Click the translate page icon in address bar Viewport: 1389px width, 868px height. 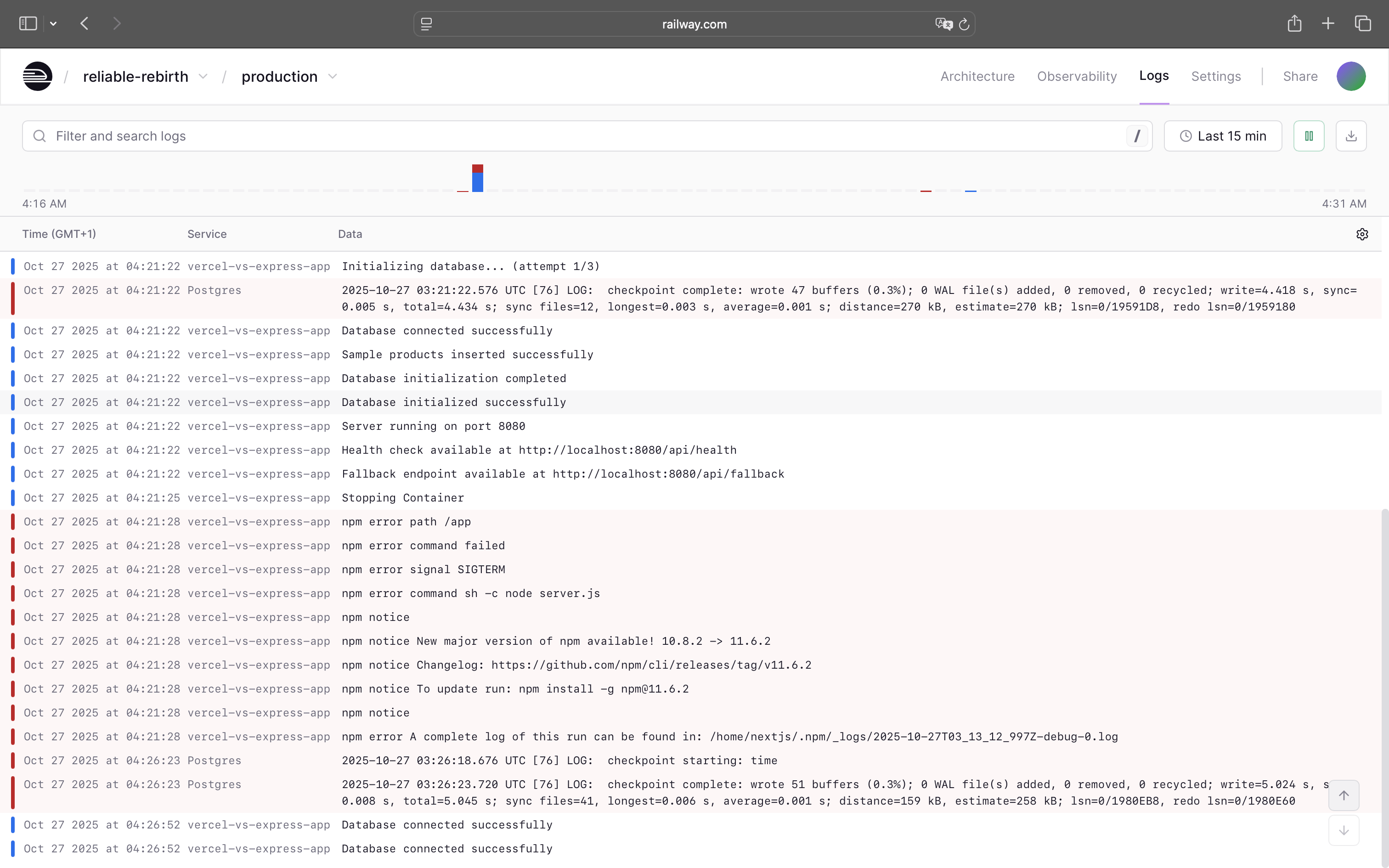click(943, 24)
